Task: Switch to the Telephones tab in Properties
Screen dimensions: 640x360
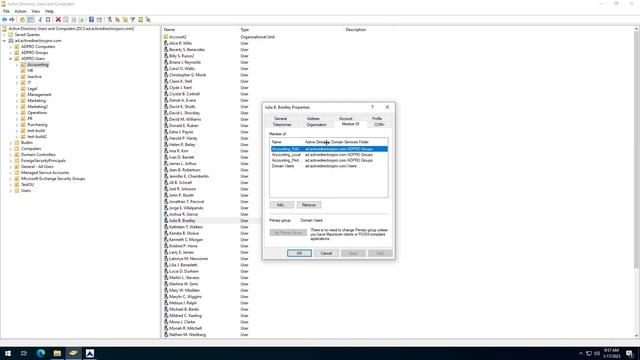Action: coord(282,124)
